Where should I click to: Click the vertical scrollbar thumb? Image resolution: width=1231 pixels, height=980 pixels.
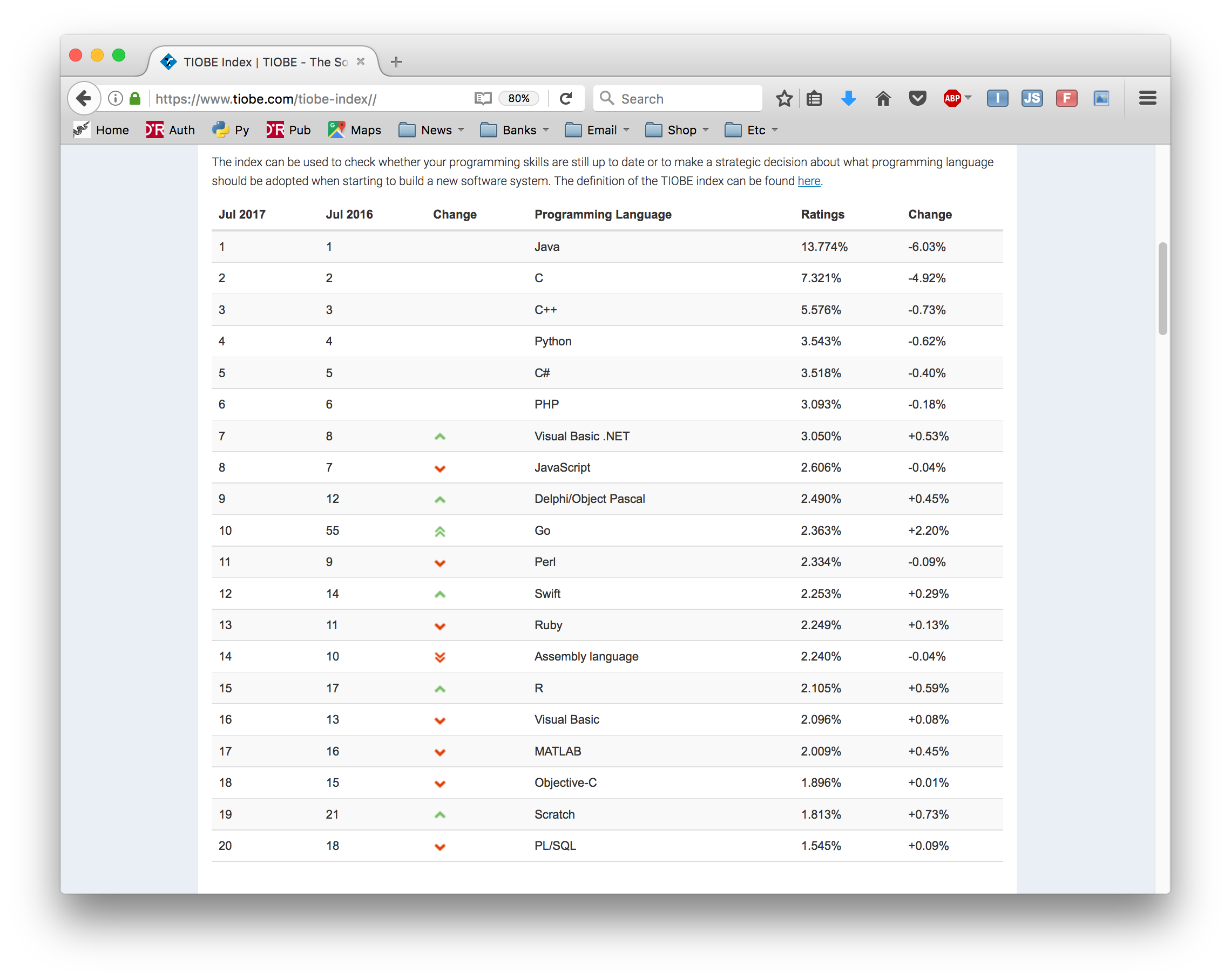pos(1162,288)
